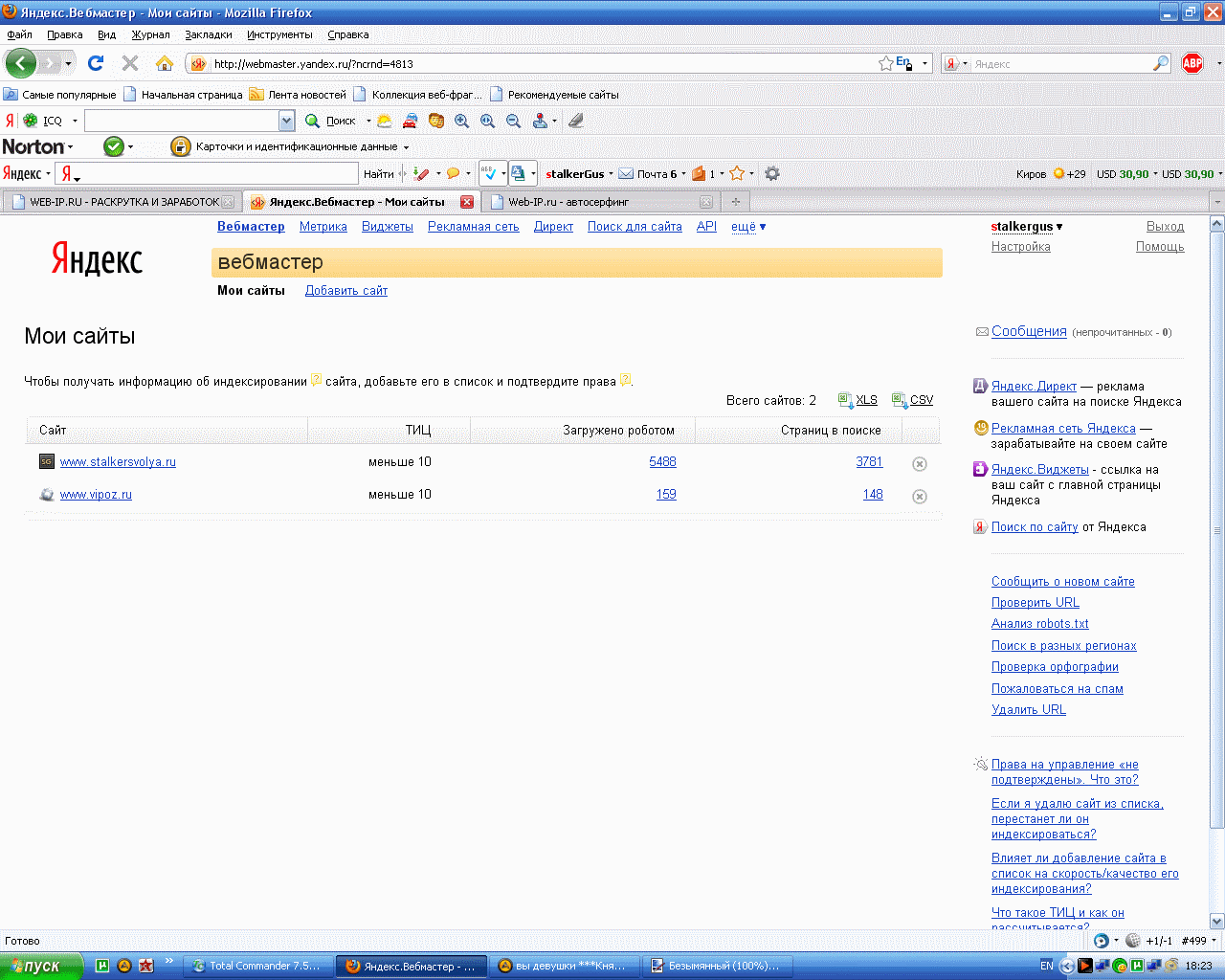The width and height of the screenshot is (1225, 980).
Task: Run the search with the magnifier in the search box
Action: [1161, 63]
